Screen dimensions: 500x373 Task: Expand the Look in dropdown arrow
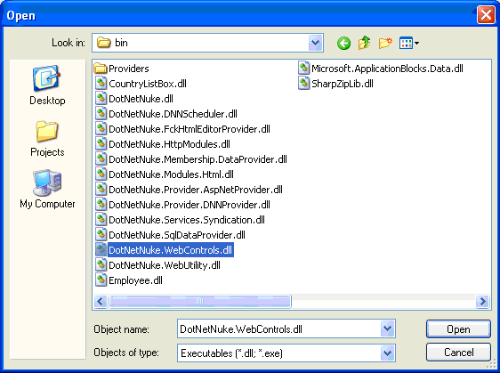[315, 43]
